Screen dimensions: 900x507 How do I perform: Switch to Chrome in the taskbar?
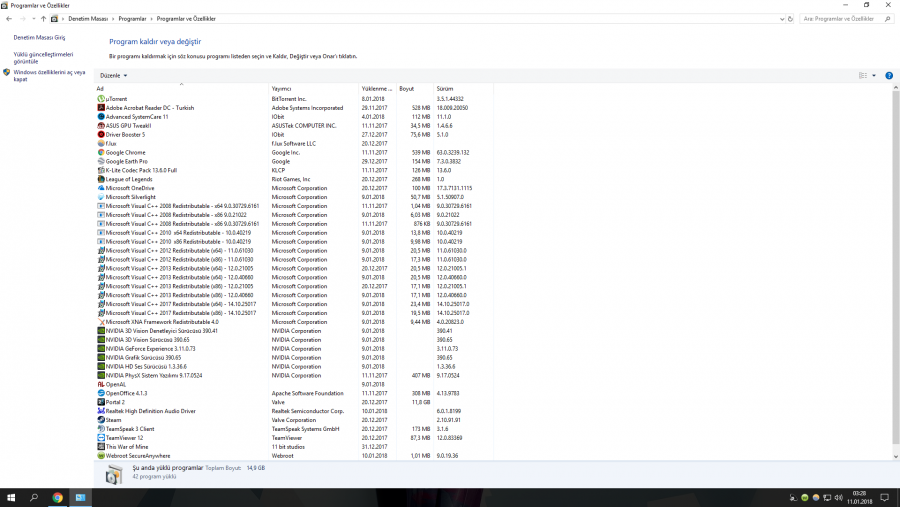click(x=57, y=497)
